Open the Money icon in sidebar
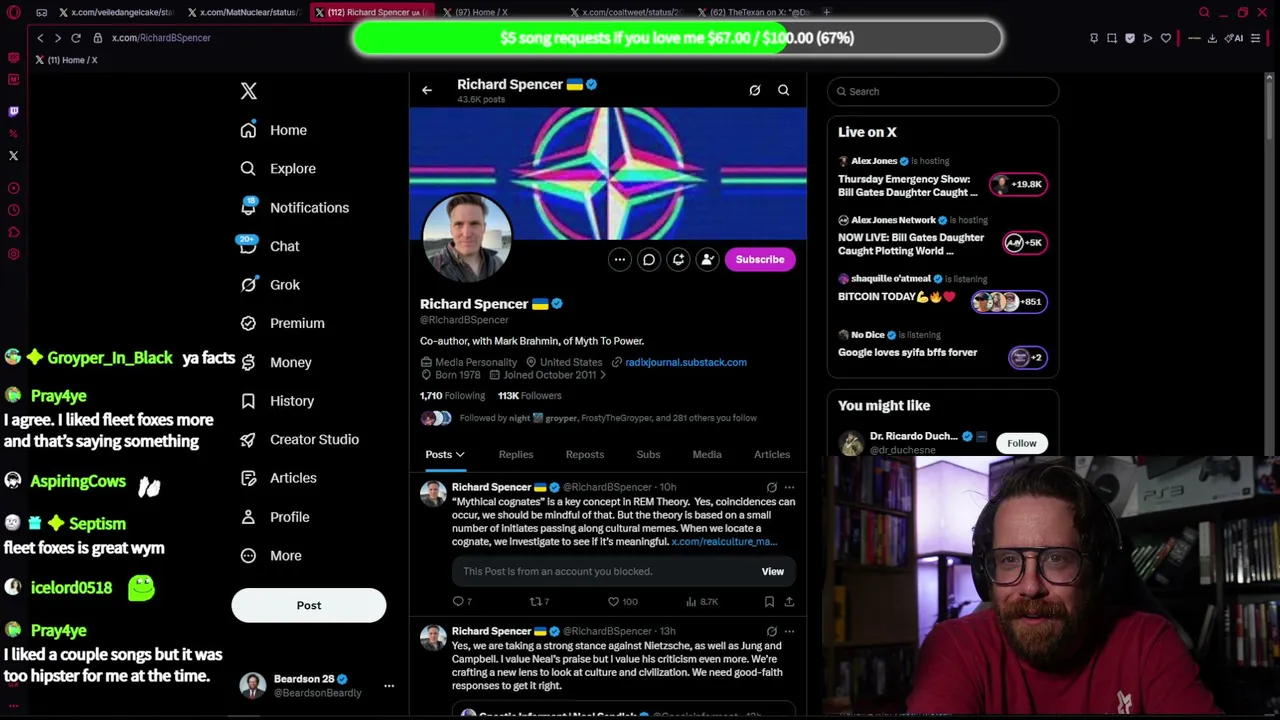 point(248,362)
